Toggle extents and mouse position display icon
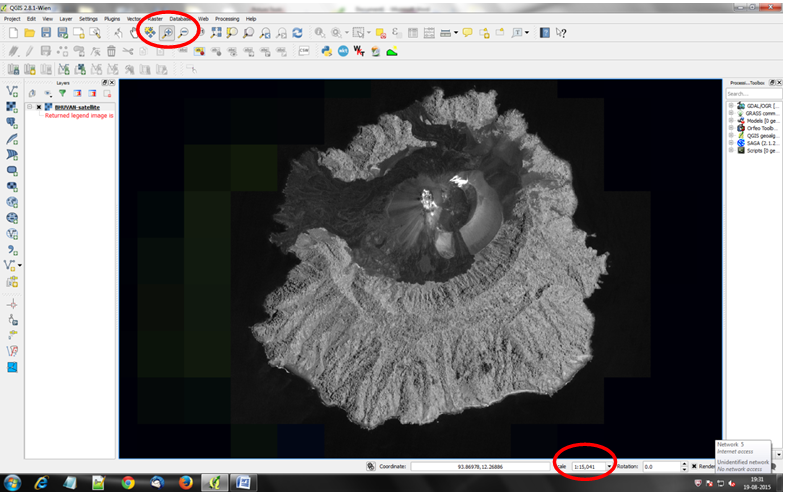This screenshot has height=495, width=787. click(x=371, y=466)
